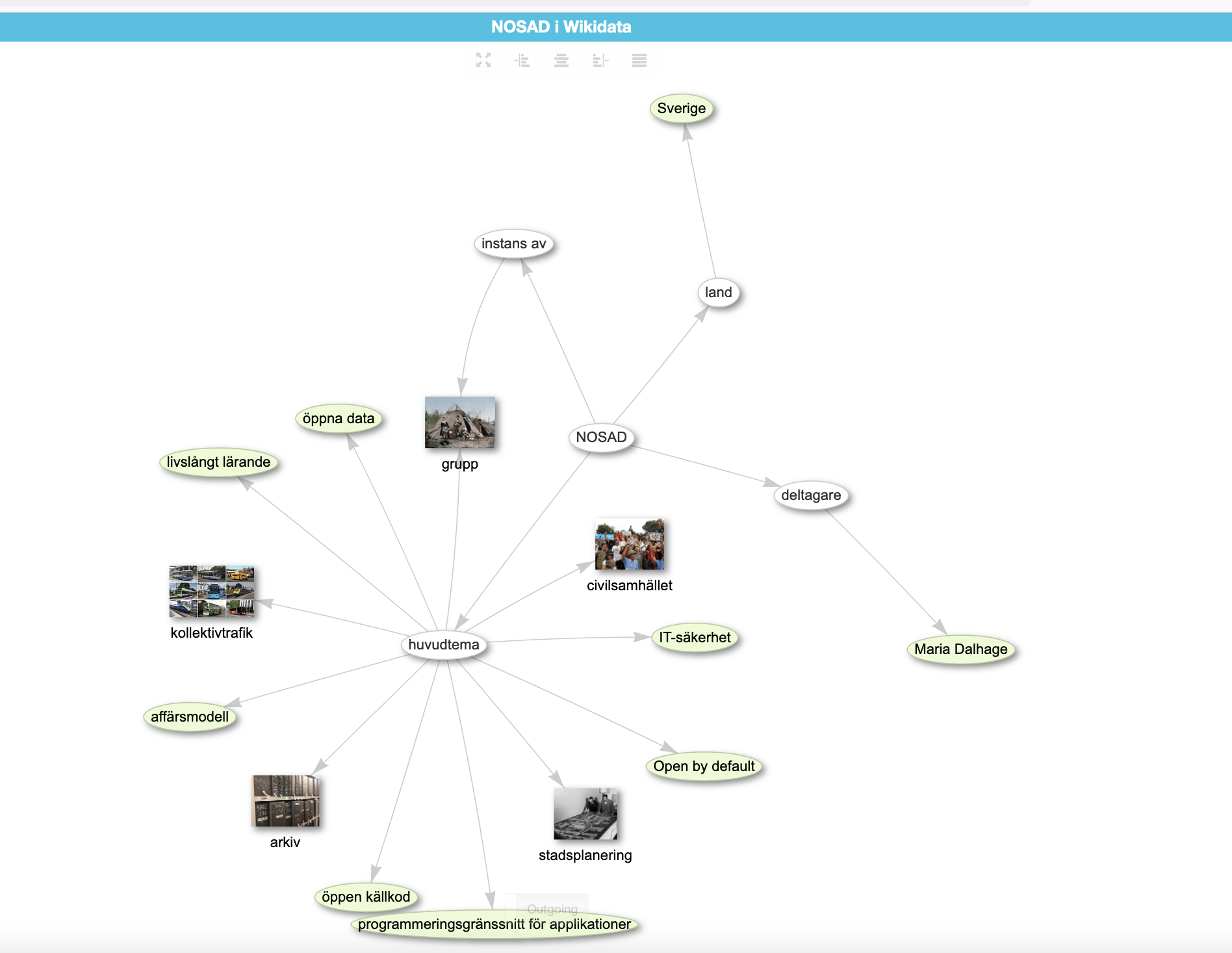The image size is (1232, 953).
Task: Click the deltagare property node
Action: (x=811, y=495)
